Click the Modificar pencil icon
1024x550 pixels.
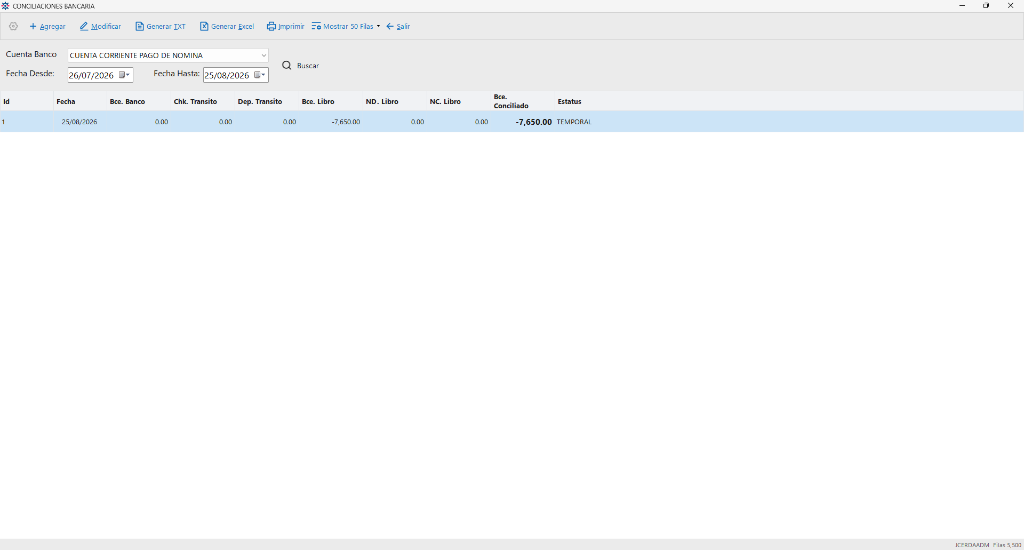84,27
